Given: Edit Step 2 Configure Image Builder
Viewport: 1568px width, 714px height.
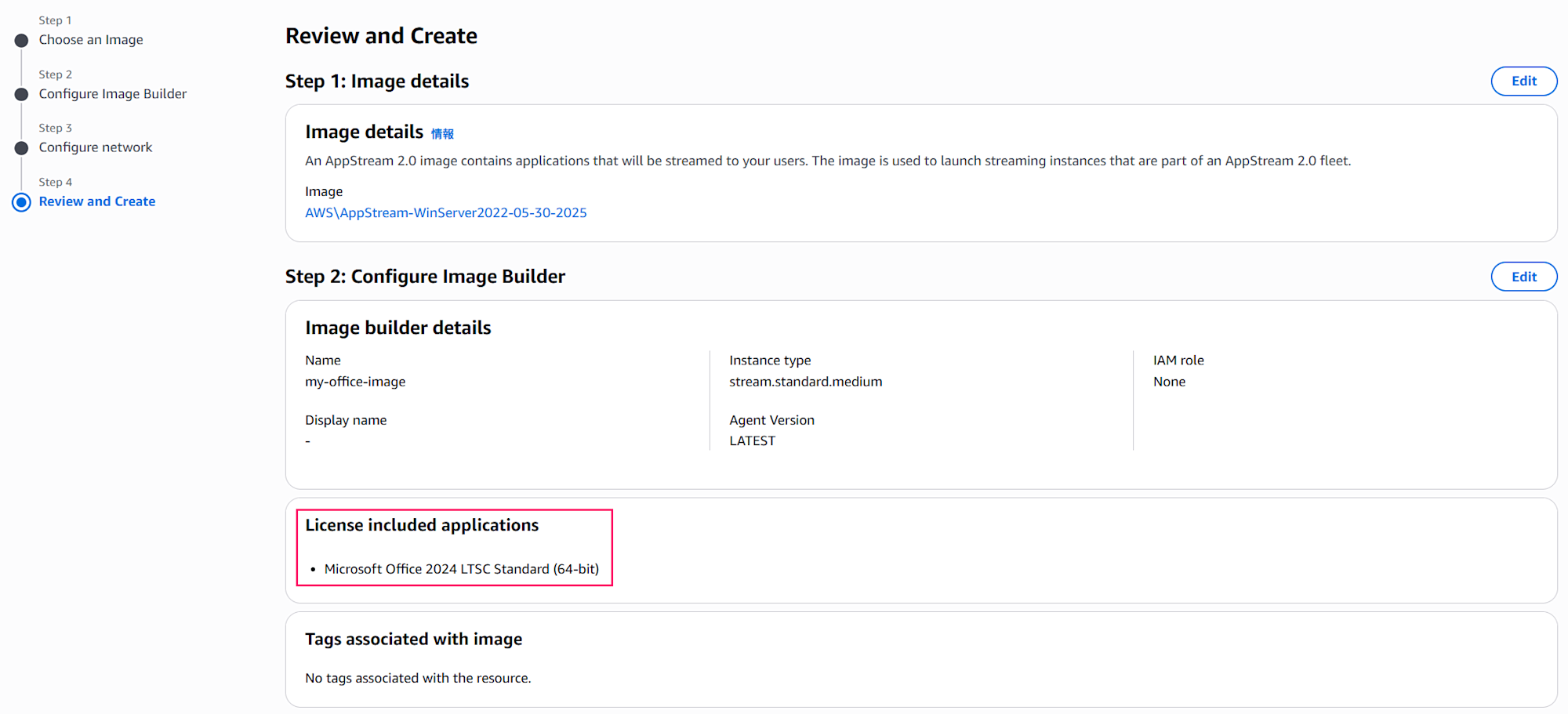Looking at the screenshot, I should pyautogui.click(x=1523, y=277).
